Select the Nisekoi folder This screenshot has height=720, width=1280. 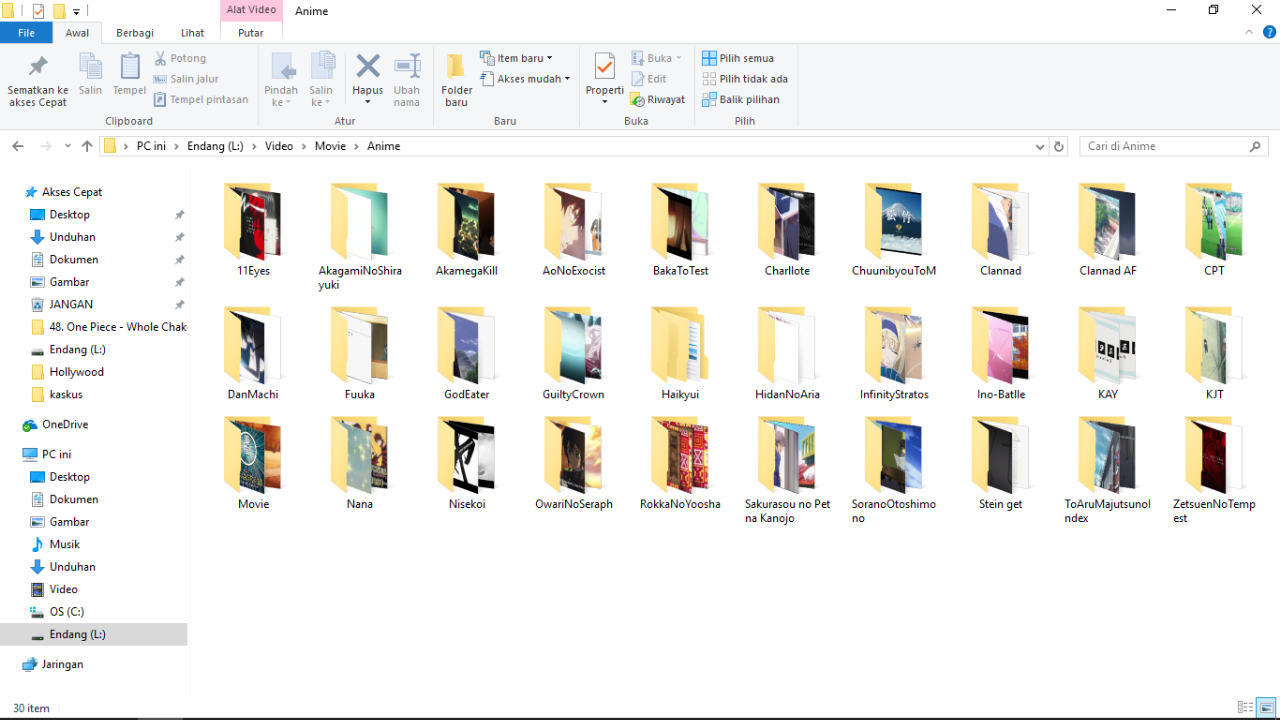pos(466,464)
